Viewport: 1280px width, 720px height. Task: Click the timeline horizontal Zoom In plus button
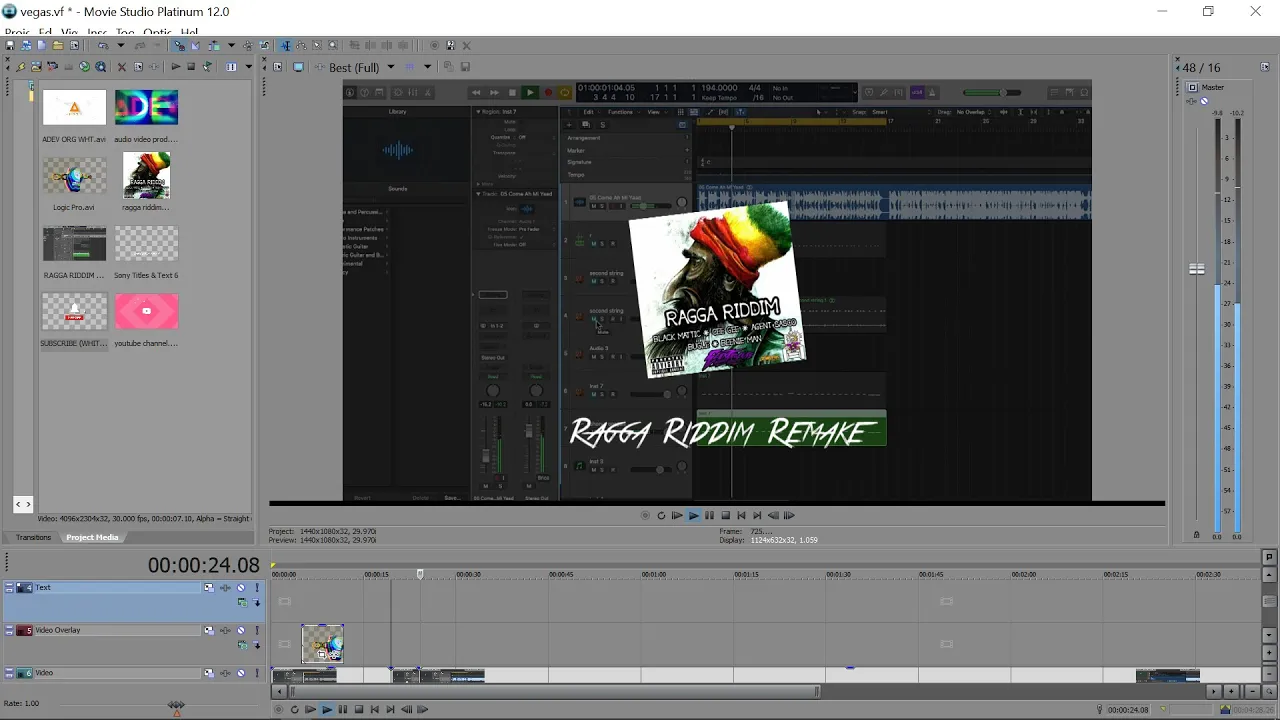1231,691
